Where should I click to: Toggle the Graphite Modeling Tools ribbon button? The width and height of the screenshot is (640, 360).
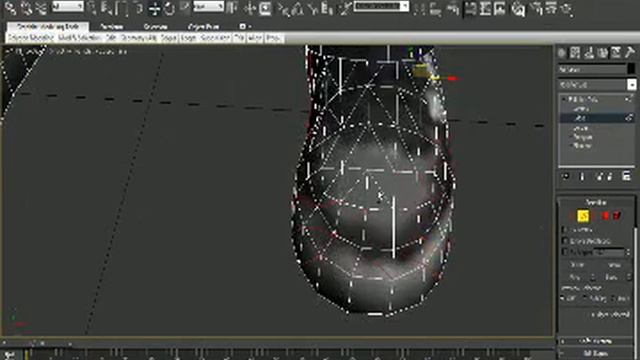coord(469,9)
